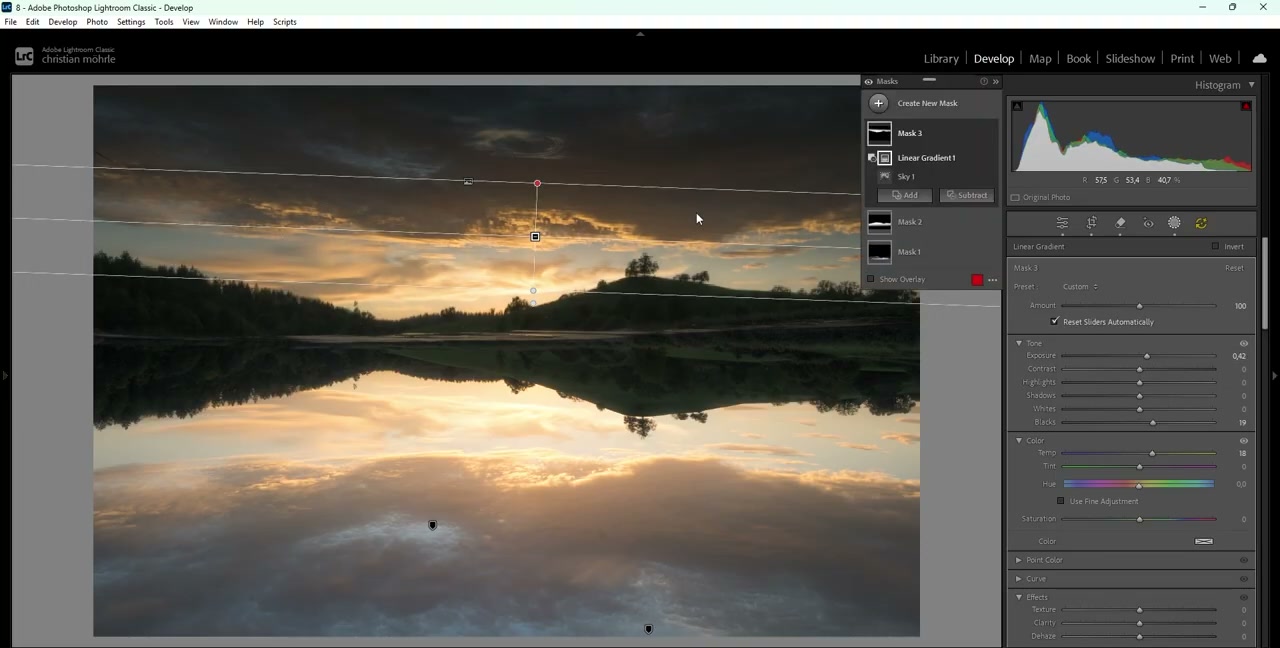Open the Map module

pyautogui.click(x=1040, y=59)
